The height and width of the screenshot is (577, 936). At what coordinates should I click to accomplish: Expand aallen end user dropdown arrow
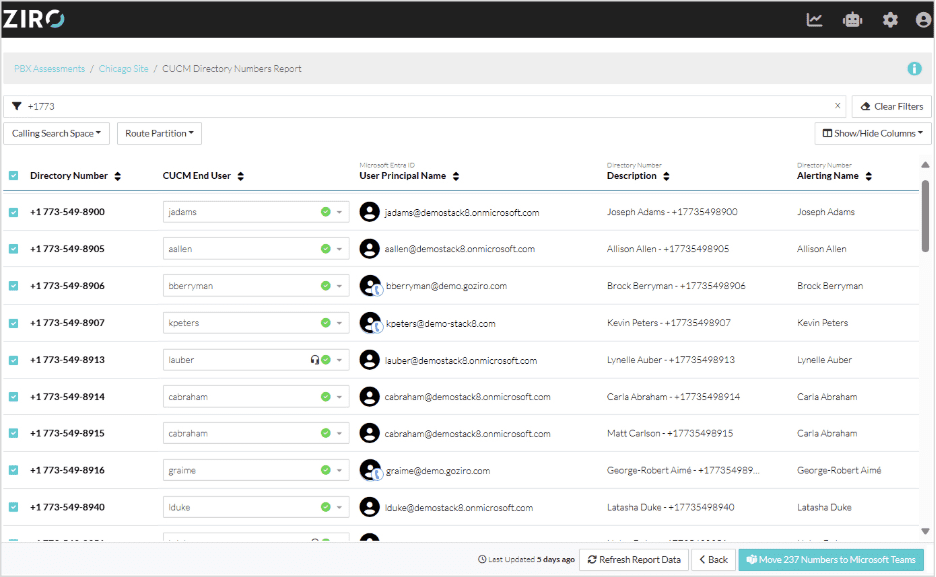pos(339,249)
